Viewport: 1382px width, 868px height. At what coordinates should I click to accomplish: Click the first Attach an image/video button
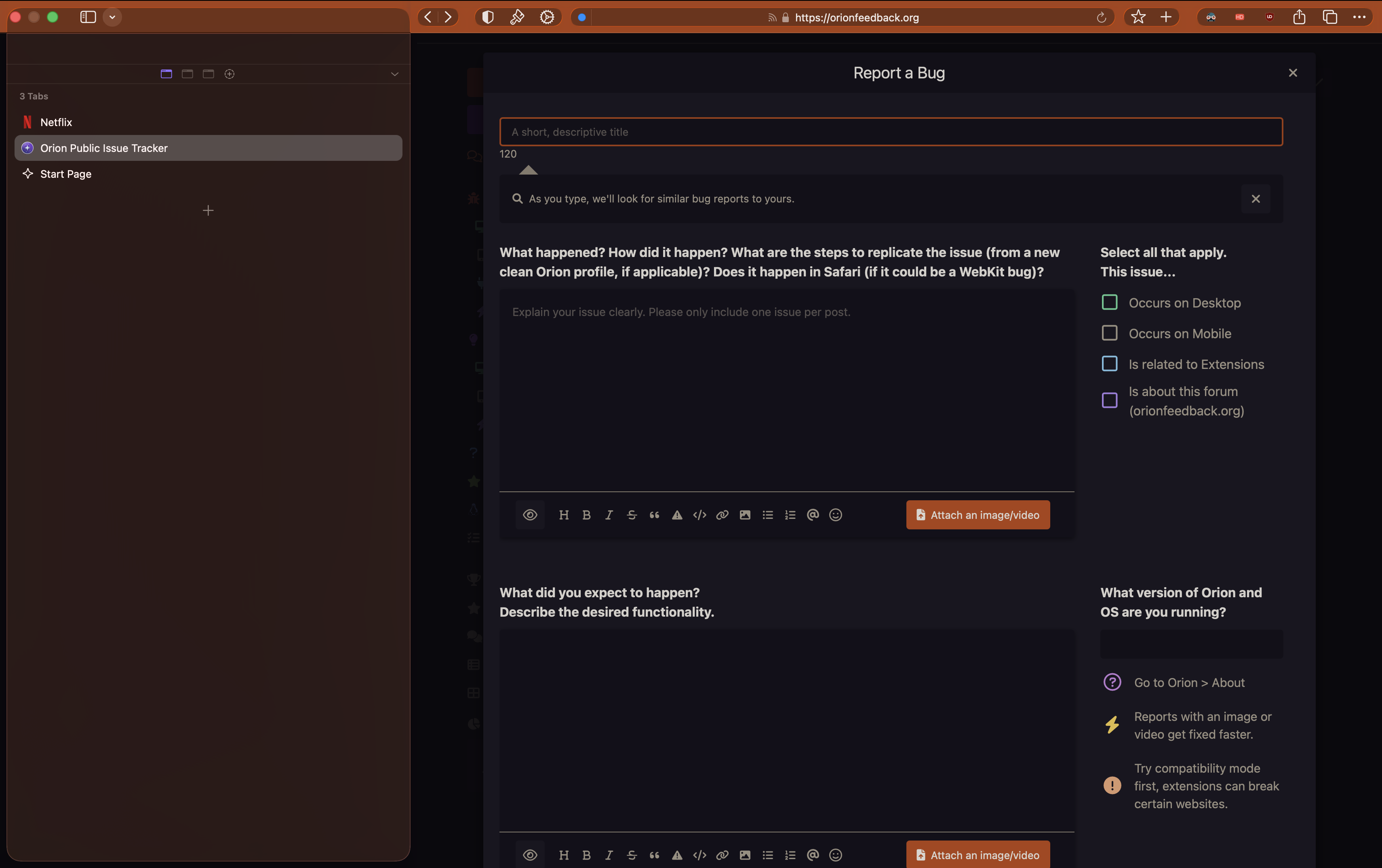tap(978, 515)
